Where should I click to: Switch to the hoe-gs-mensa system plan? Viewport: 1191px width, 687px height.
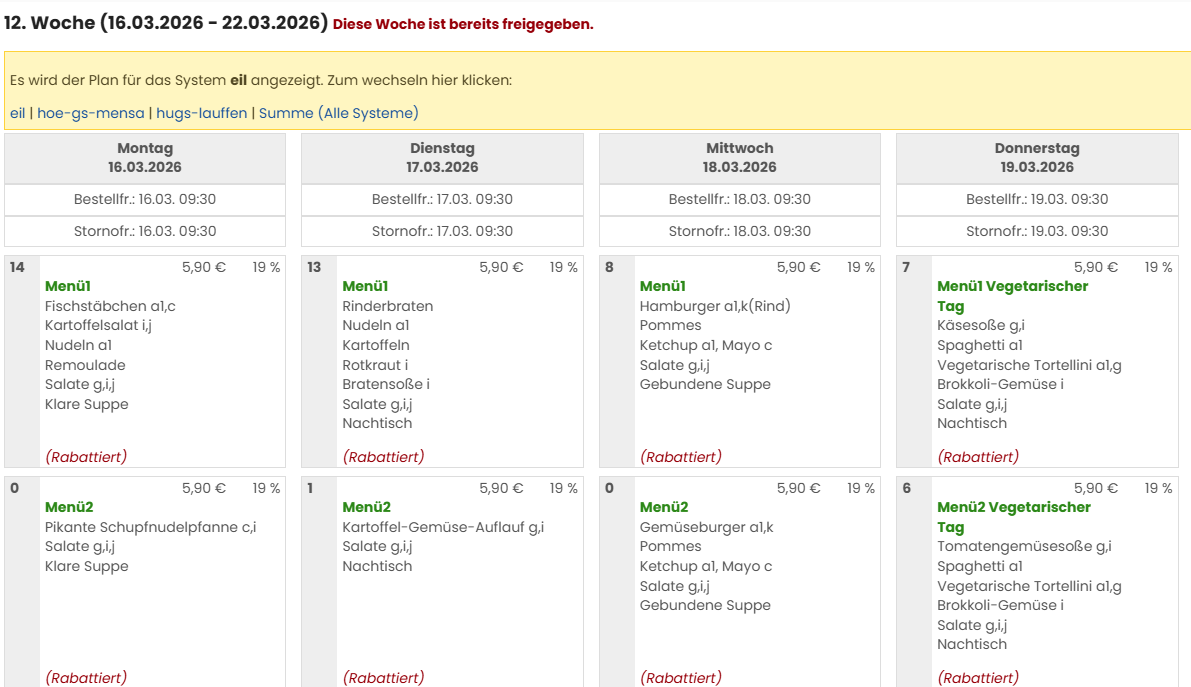click(x=91, y=113)
